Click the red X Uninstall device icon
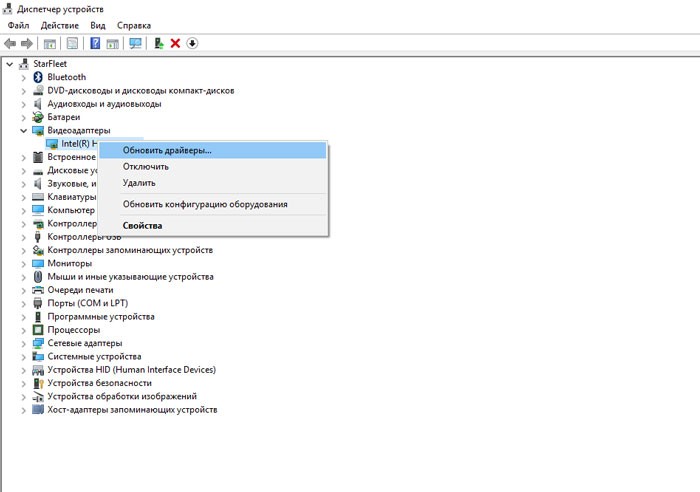 click(x=175, y=43)
